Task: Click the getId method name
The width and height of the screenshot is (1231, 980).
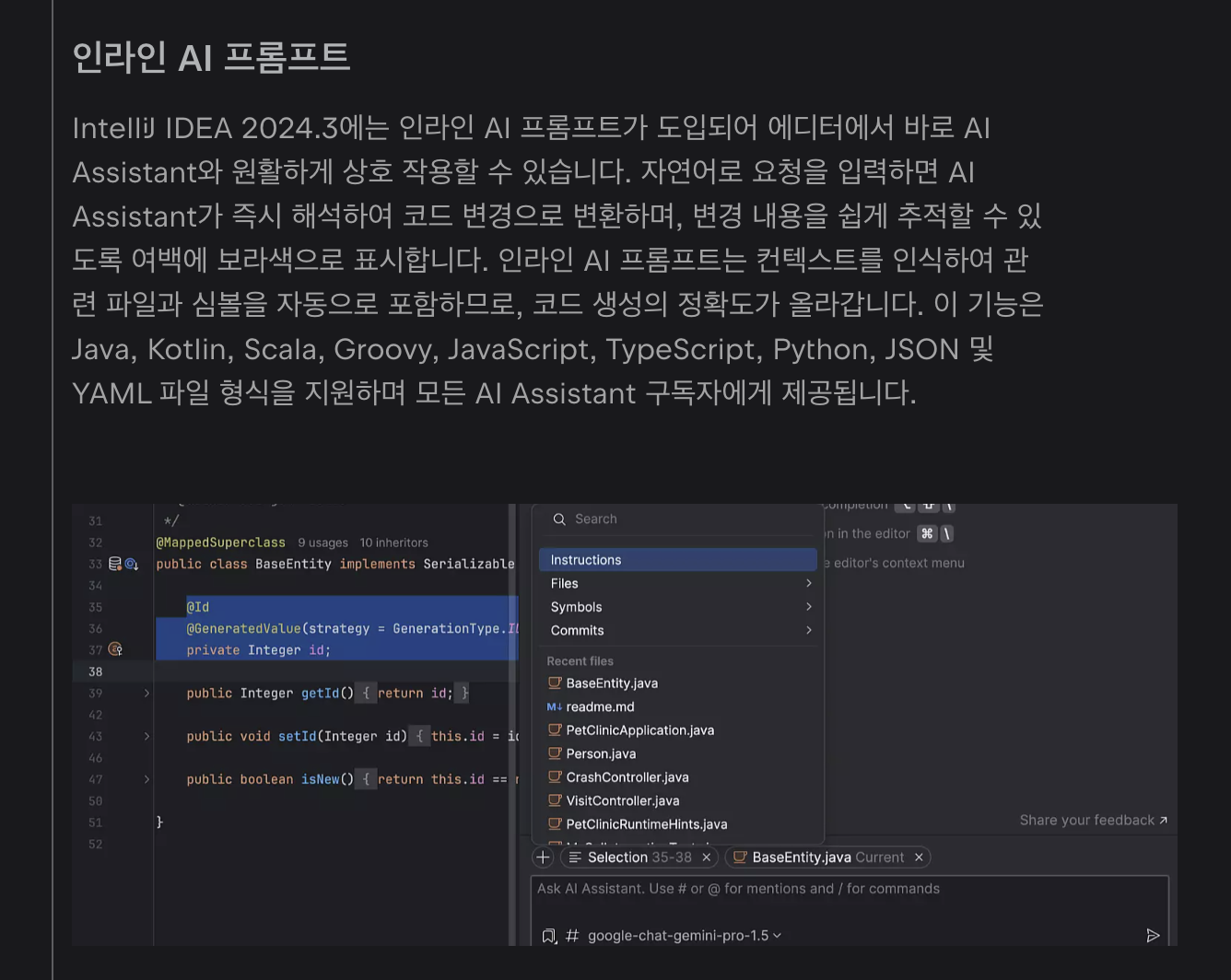Action: tap(320, 694)
